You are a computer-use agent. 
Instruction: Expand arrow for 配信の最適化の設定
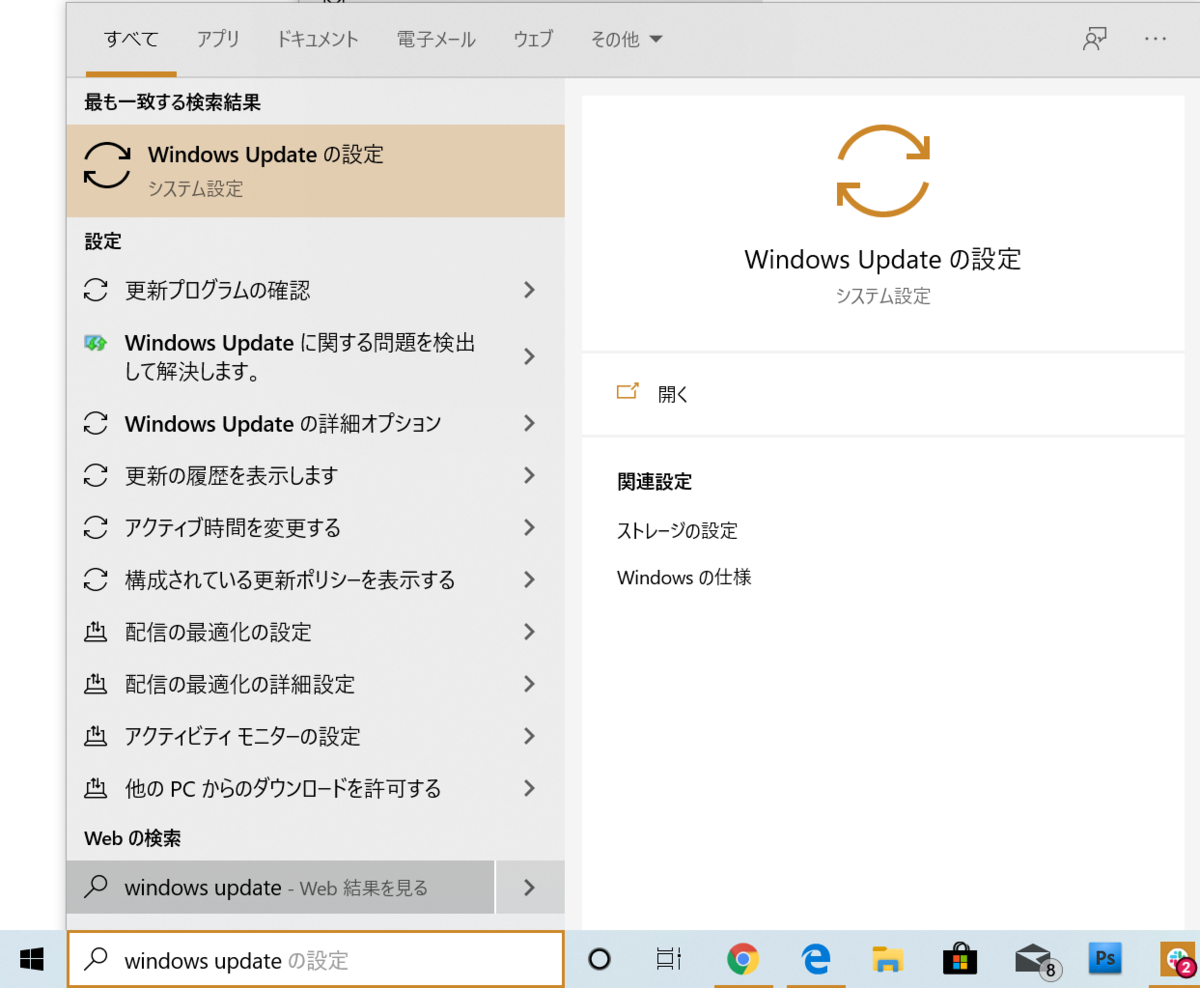[x=530, y=631]
